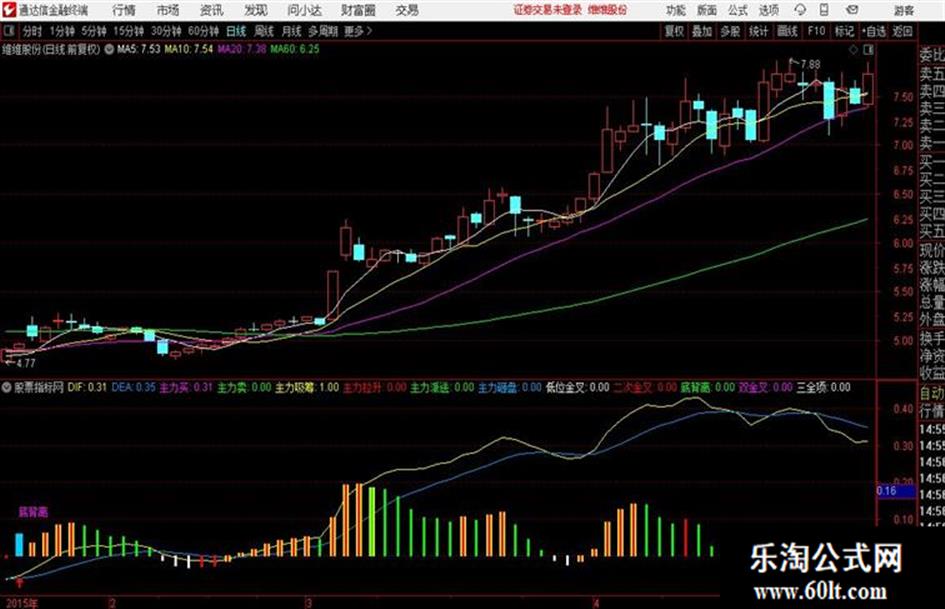
Task: Click the MA60: 6.25 green label
Action: (295, 49)
